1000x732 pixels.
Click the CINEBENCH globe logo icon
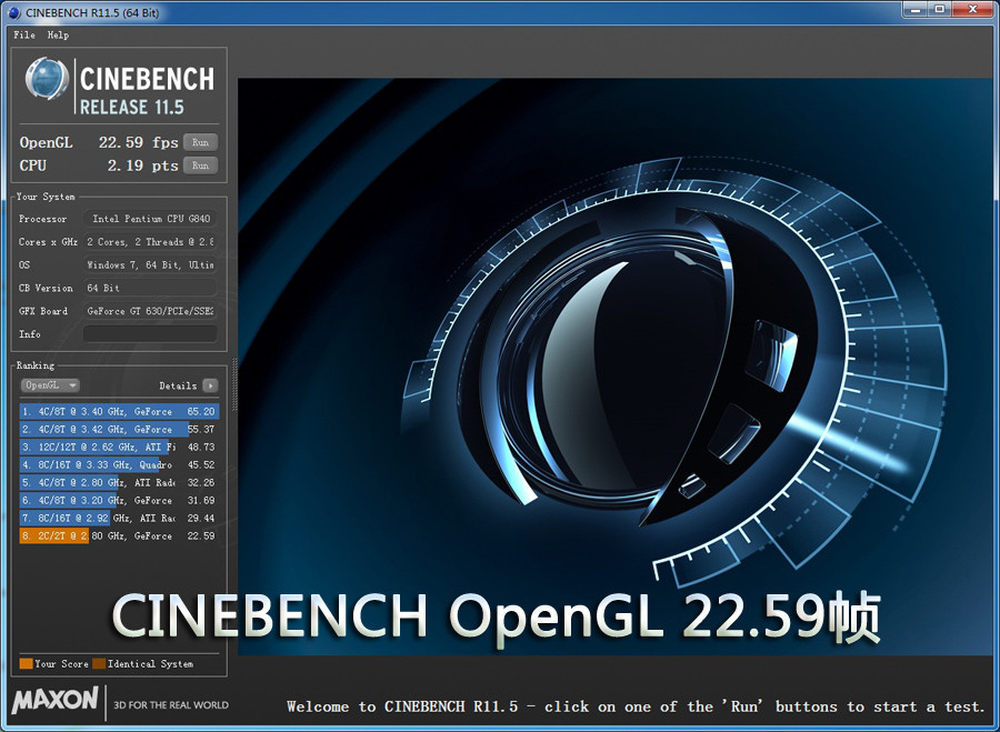[x=47, y=79]
